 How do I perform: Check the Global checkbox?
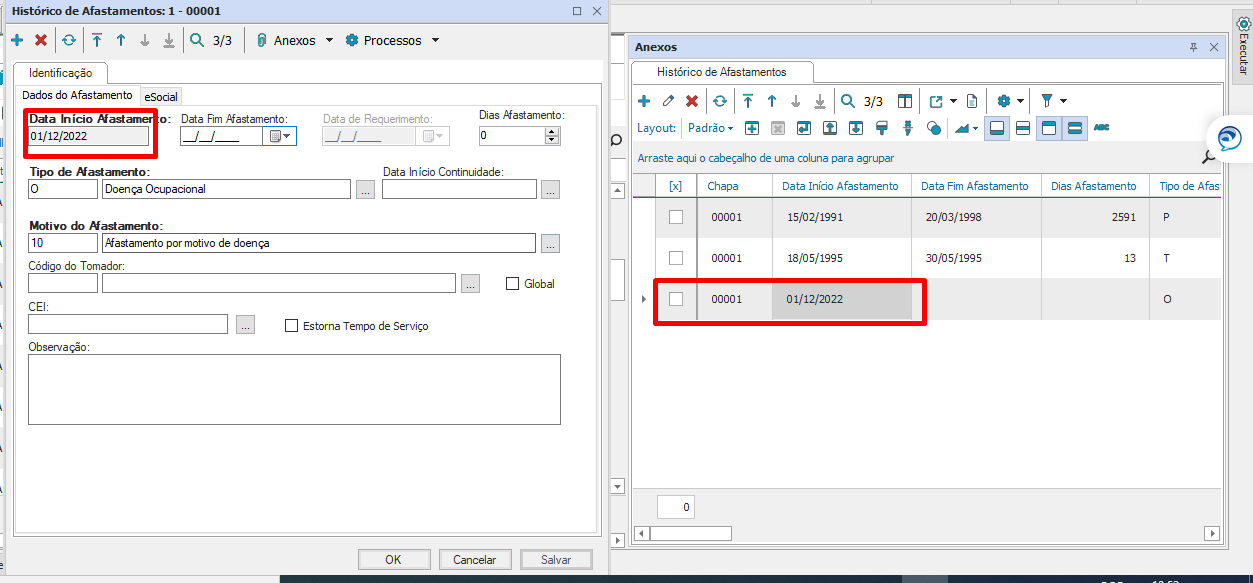(x=513, y=284)
